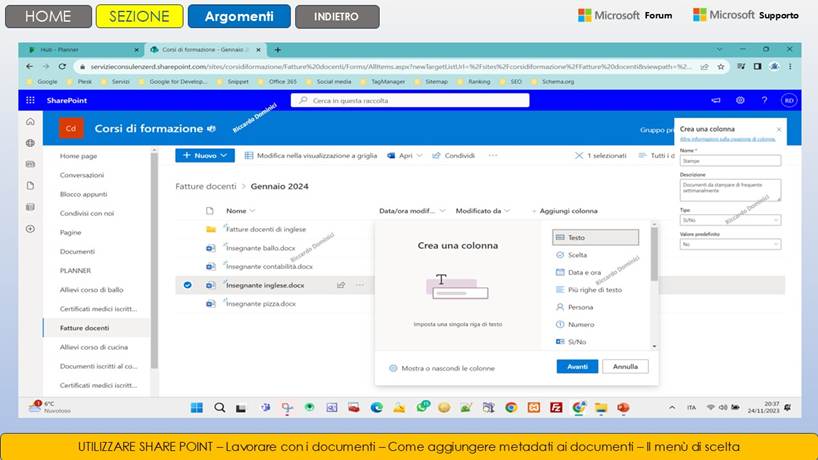Click Mostra o nascondi le colonne
Viewport: 818px width, 460px height.
(442, 368)
